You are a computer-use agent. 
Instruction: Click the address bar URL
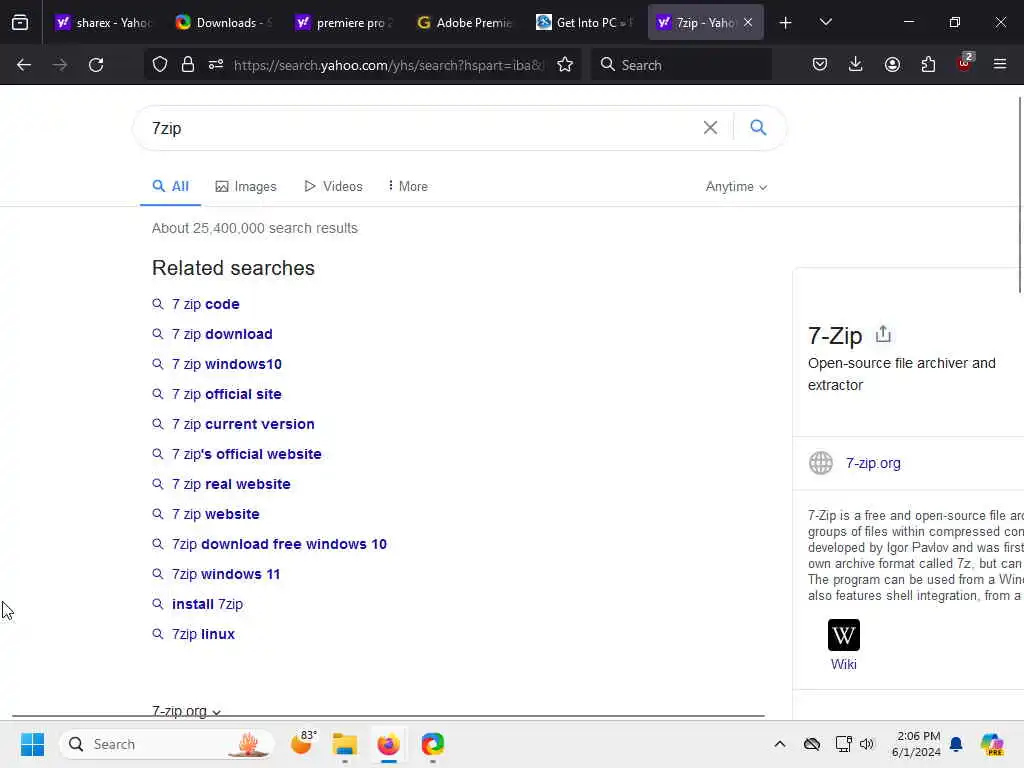[x=388, y=65]
